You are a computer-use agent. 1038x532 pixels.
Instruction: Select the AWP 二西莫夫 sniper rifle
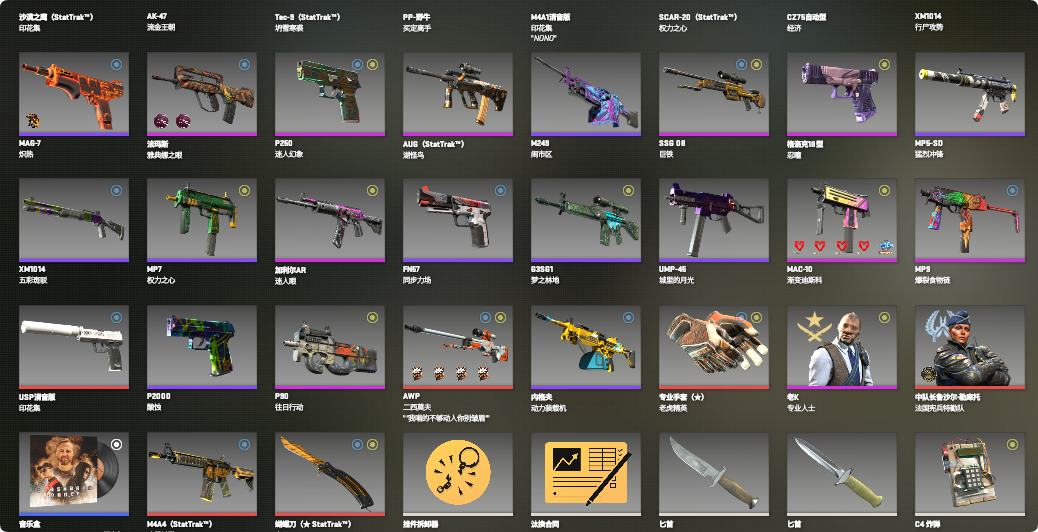(457, 347)
